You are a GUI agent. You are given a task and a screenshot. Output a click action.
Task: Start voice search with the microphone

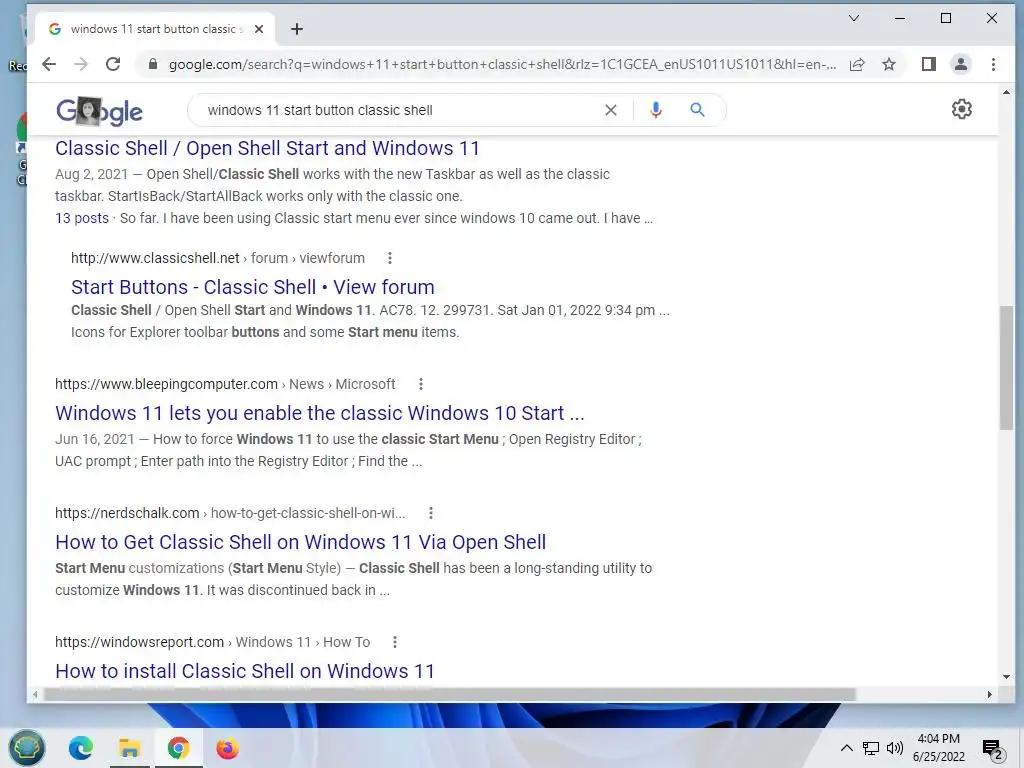656,110
